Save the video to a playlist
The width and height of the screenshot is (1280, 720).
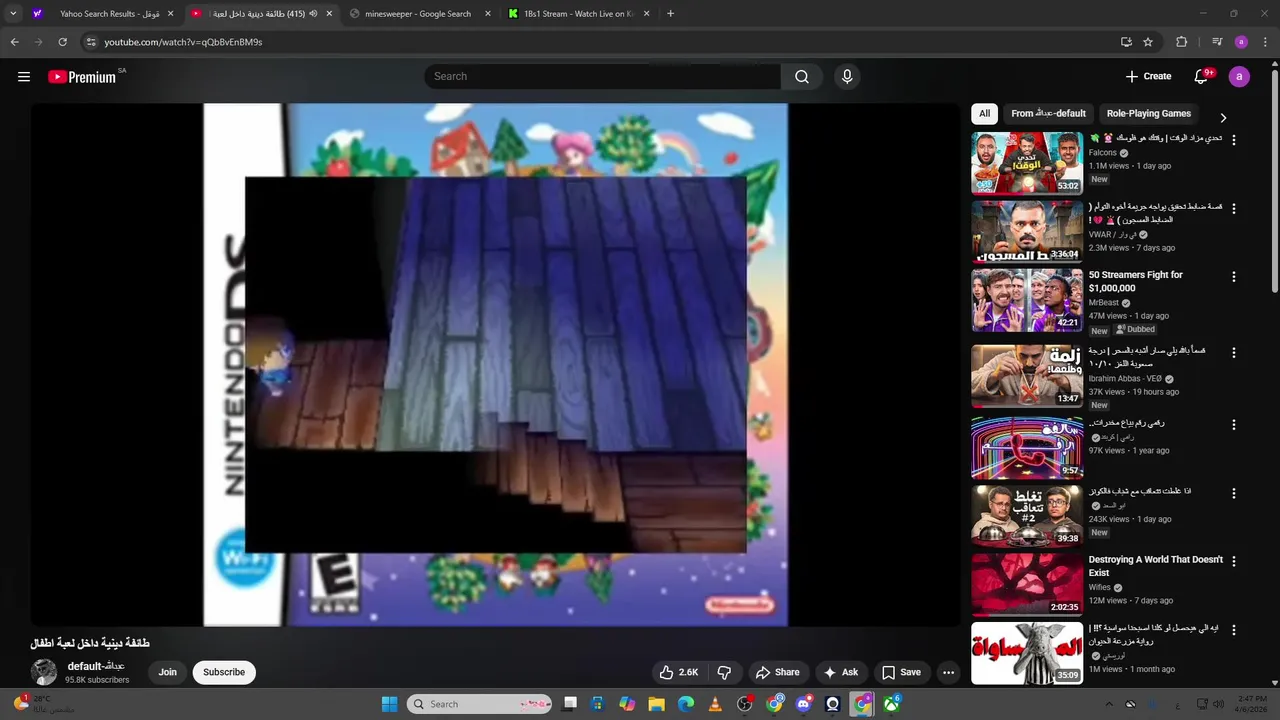click(x=901, y=672)
